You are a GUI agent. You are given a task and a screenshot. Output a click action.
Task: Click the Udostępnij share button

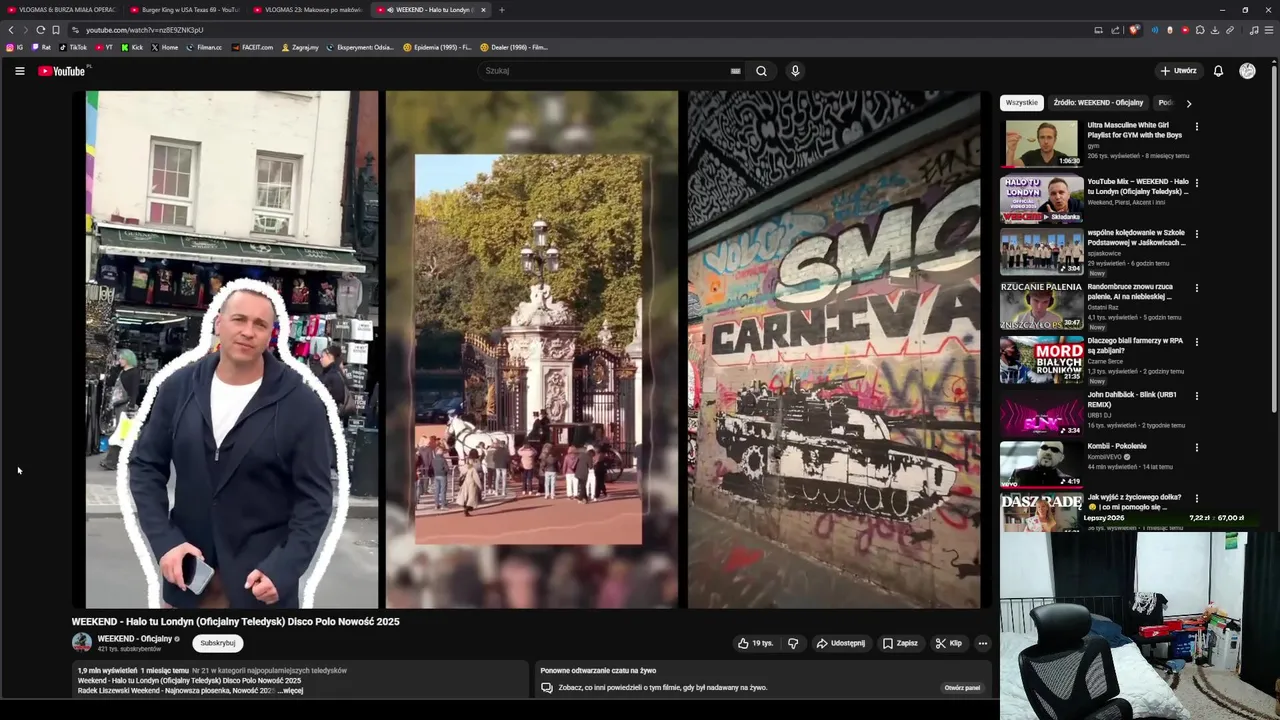pyautogui.click(x=840, y=643)
